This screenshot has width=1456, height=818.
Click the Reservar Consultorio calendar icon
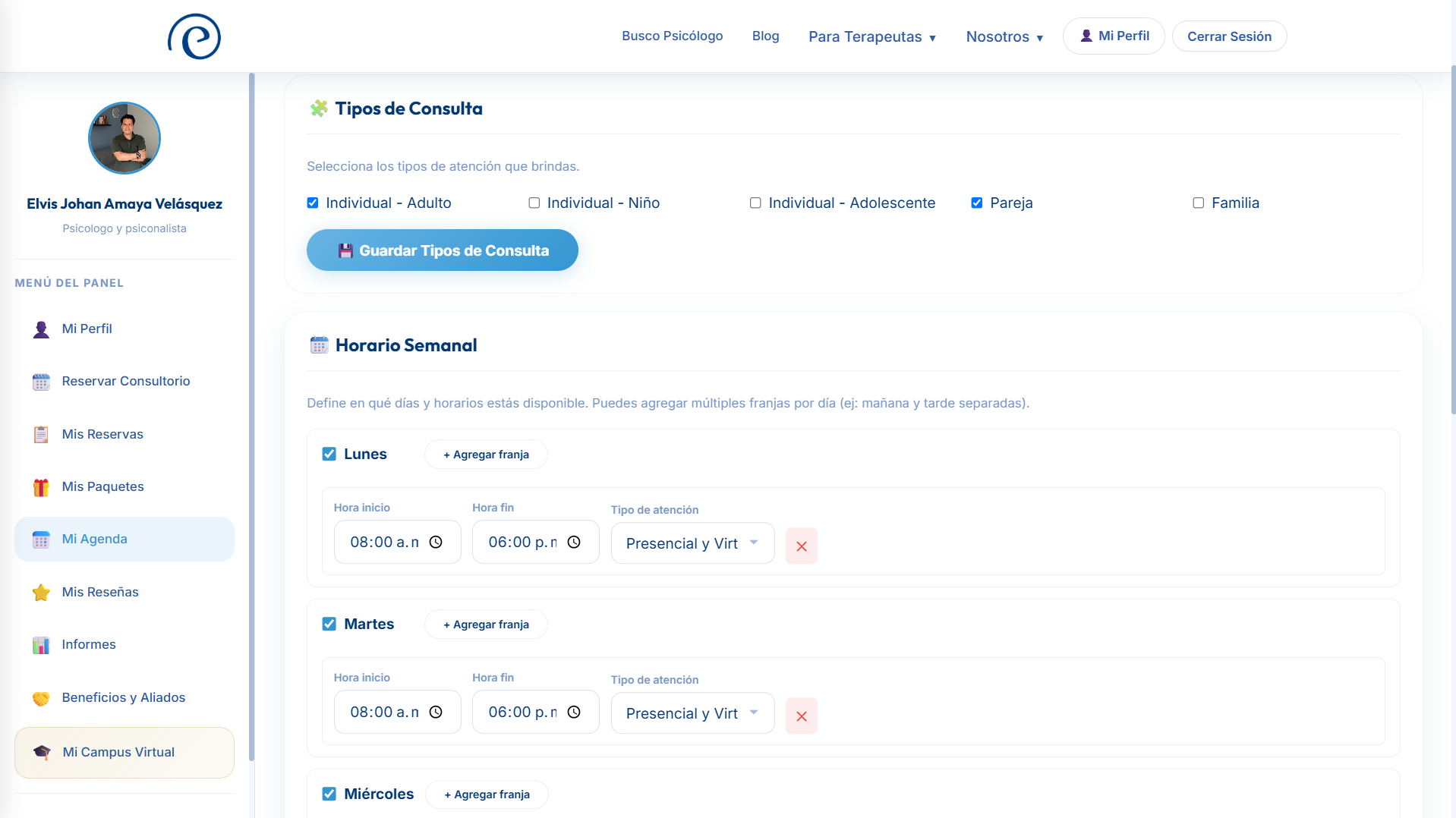[41, 382]
